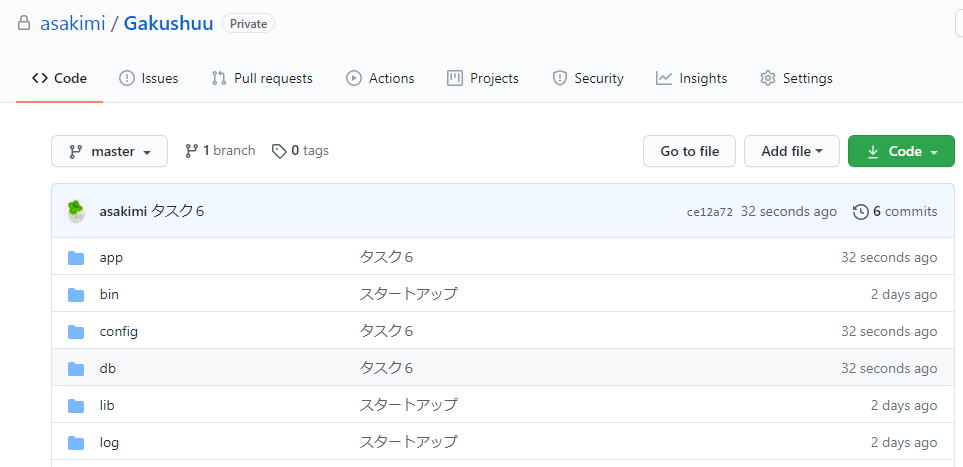The width and height of the screenshot is (963, 467).
Task: Click the config folder icon
Action: point(76,332)
